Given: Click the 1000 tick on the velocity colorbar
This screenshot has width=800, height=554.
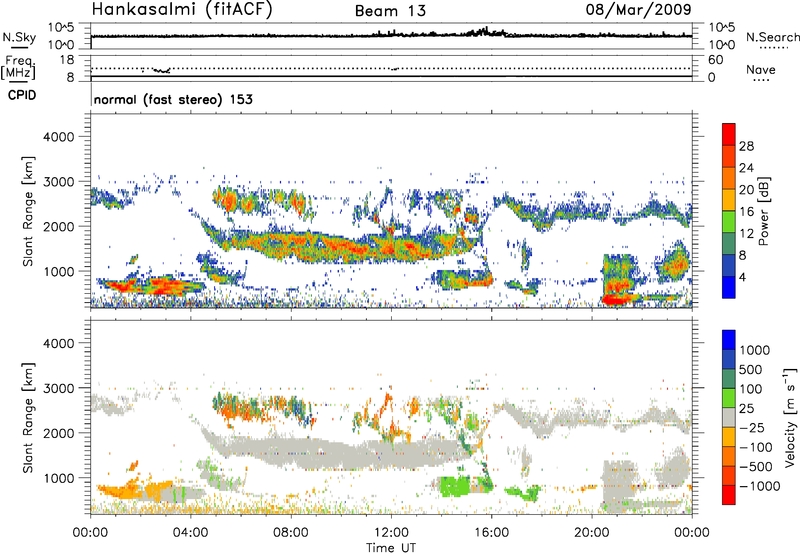Looking at the screenshot, I should (754, 350).
